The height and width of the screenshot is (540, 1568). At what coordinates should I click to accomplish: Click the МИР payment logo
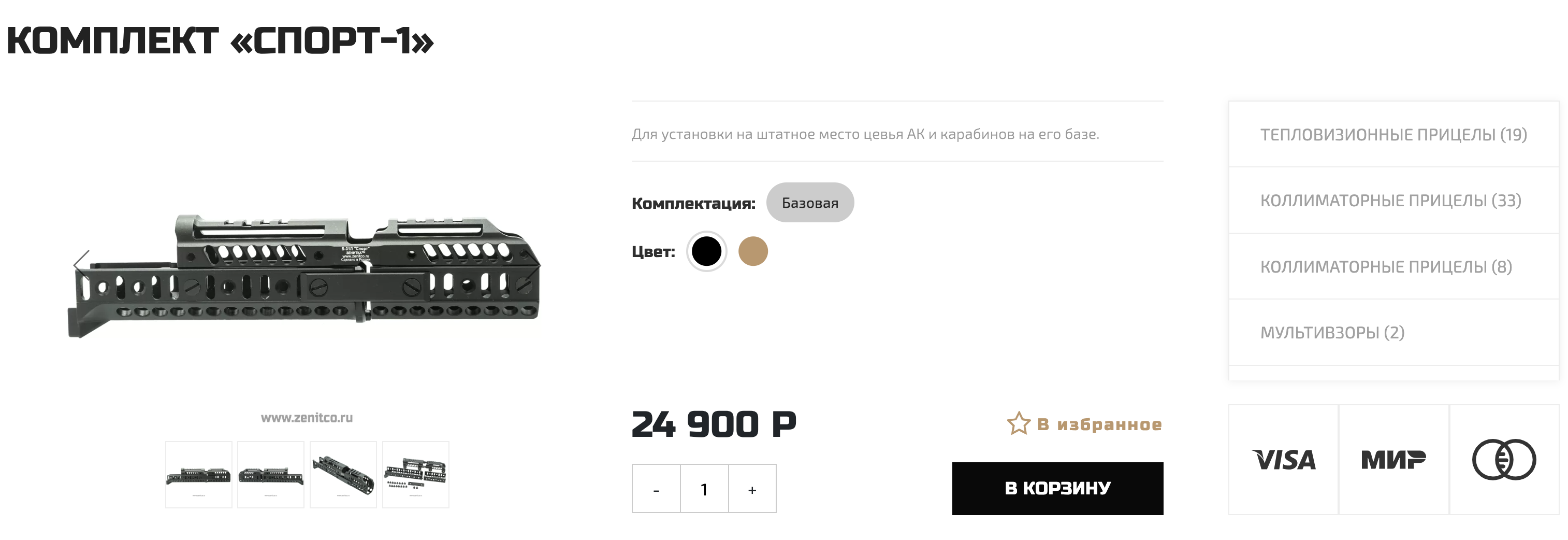[1393, 460]
